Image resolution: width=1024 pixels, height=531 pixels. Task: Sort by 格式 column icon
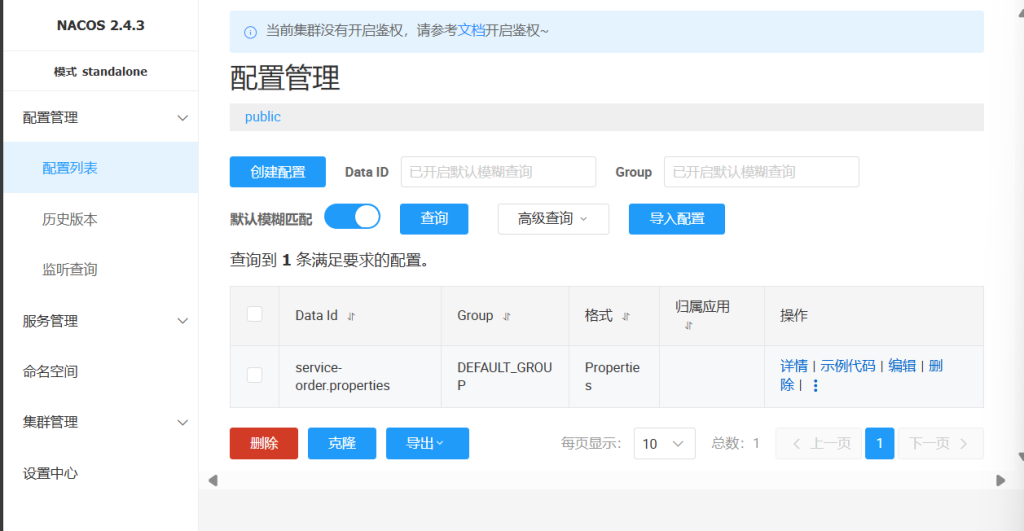coord(626,316)
